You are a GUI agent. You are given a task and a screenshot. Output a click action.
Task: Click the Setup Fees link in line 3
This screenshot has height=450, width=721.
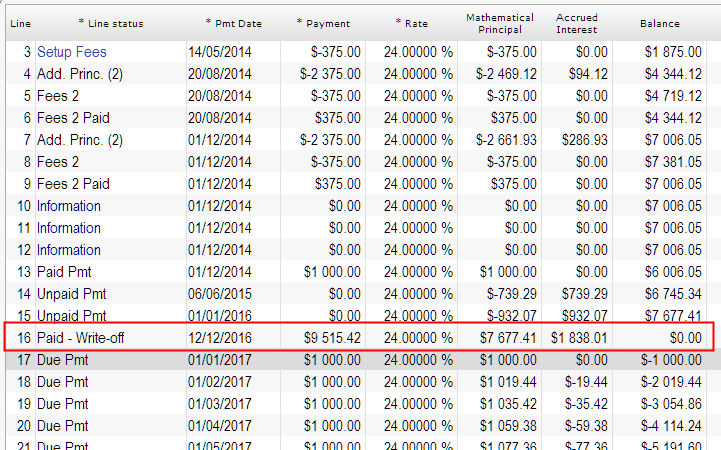[x=72, y=51]
